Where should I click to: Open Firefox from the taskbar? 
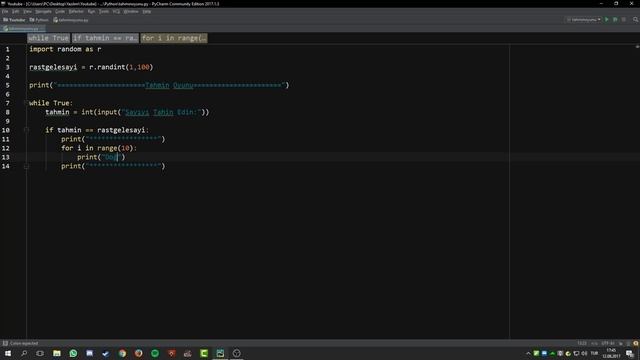(x=139, y=353)
